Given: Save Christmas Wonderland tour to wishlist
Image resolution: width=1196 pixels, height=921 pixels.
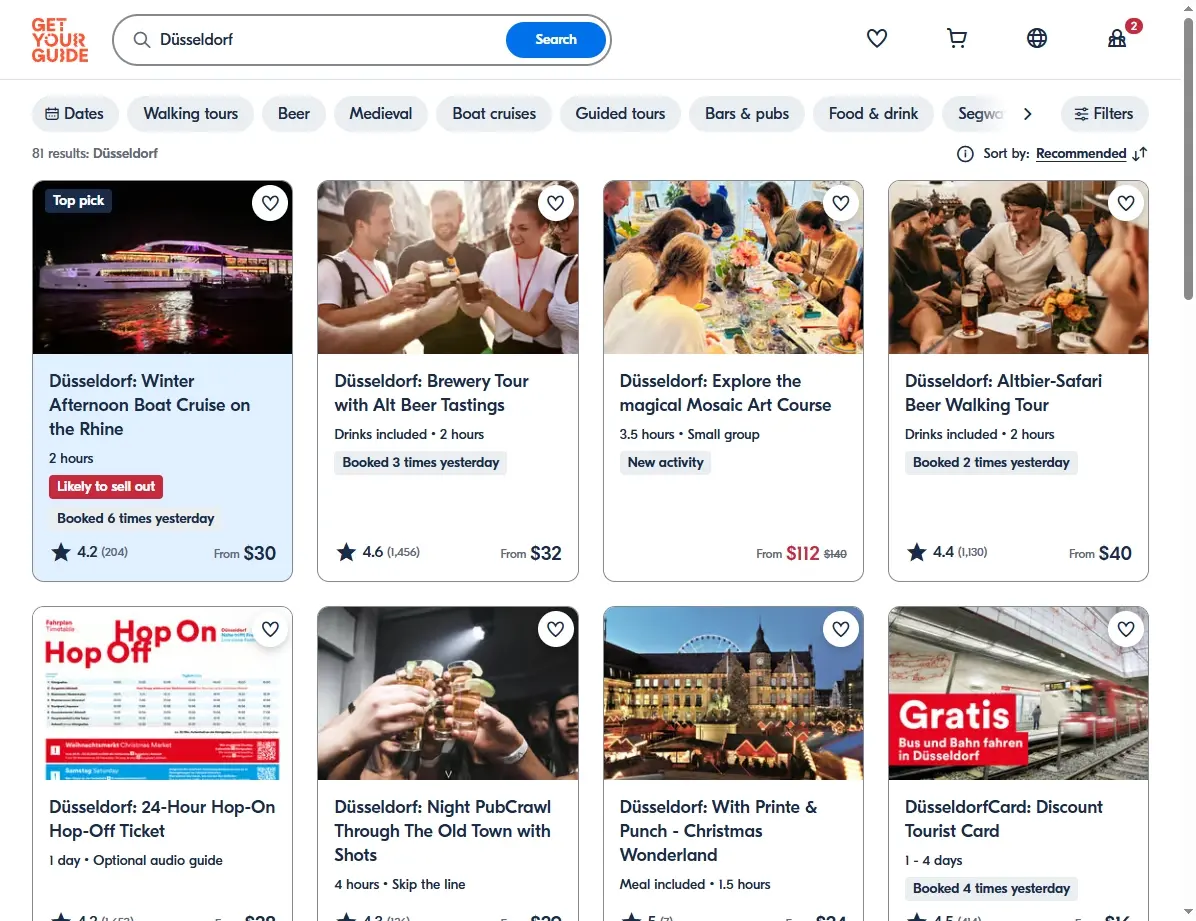Looking at the screenshot, I should 841,629.
